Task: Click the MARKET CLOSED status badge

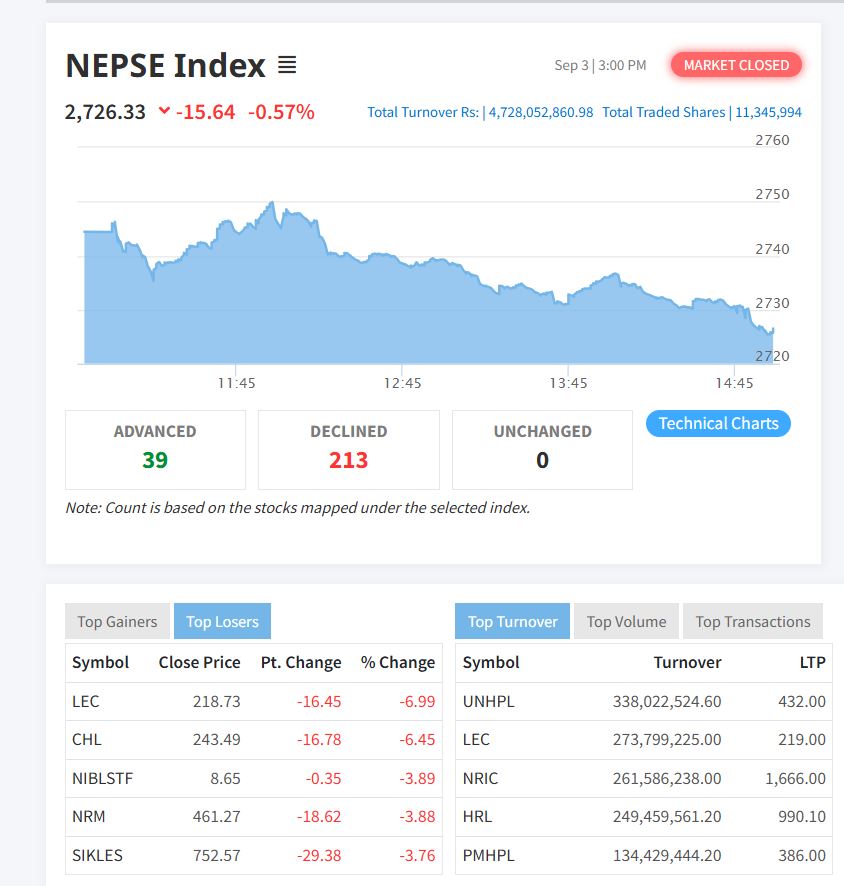Action: (x=736, y=65)
